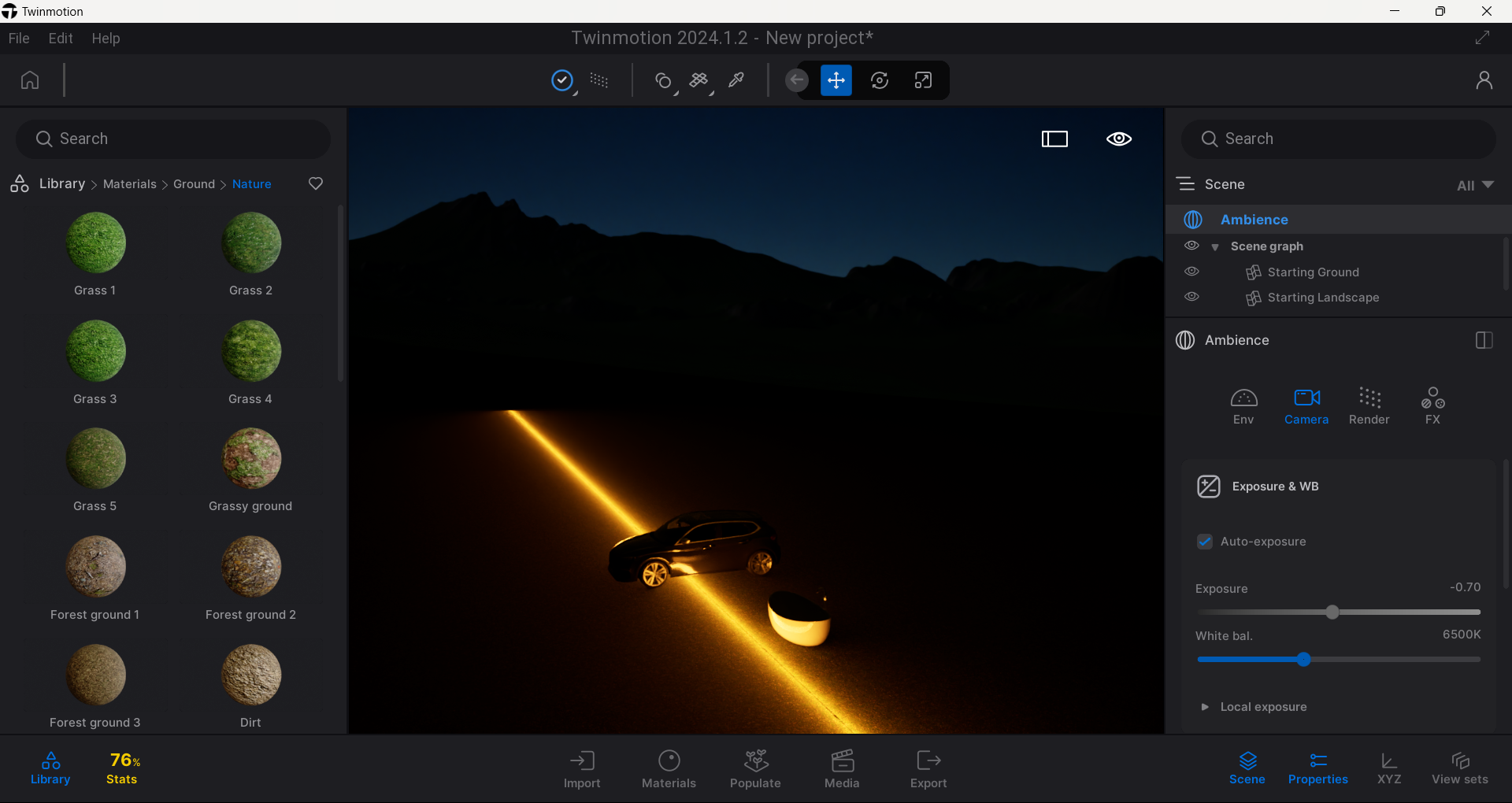Select the Forest ground 2 material

click(x=251, y=567)
